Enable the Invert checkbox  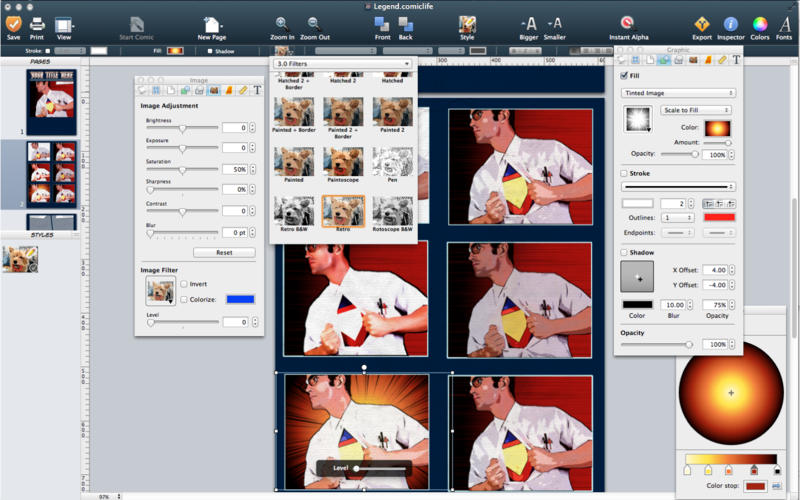point(184,284)
